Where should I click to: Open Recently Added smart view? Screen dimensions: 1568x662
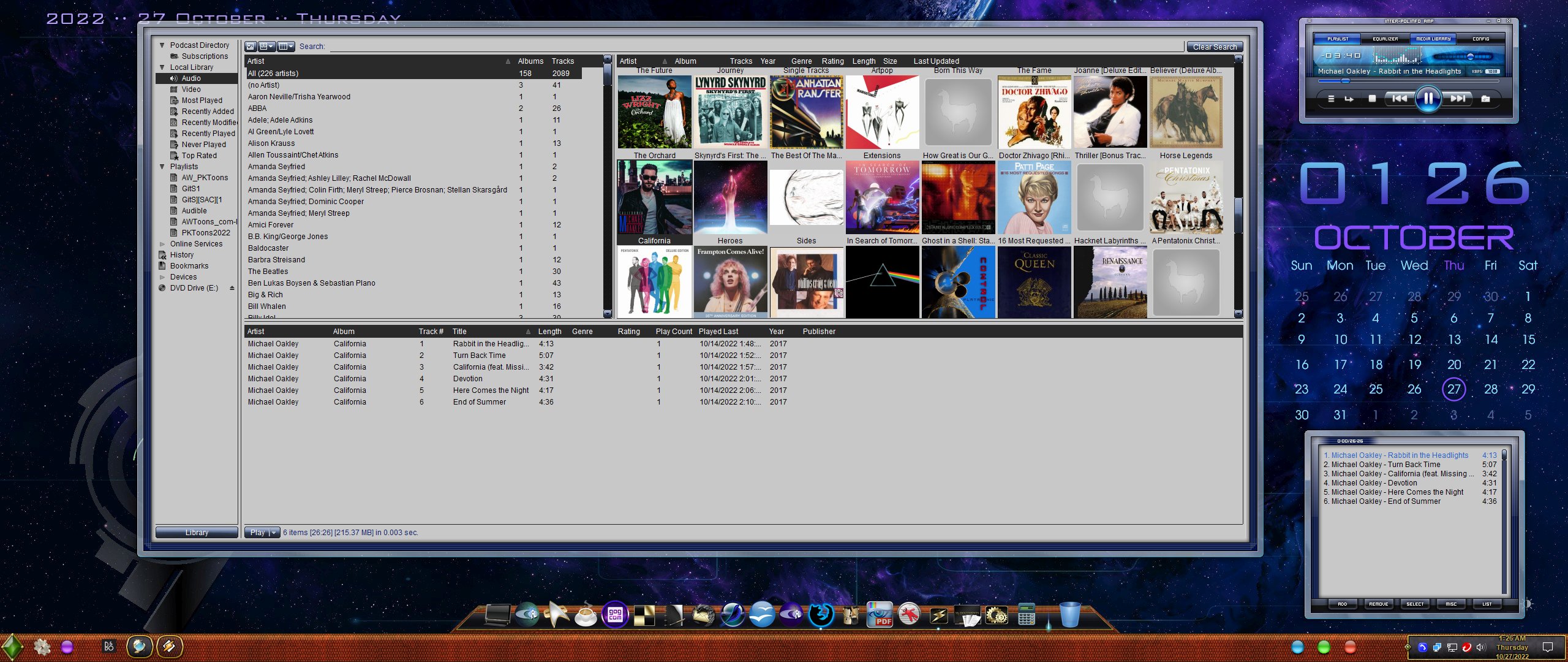(208, 111)
